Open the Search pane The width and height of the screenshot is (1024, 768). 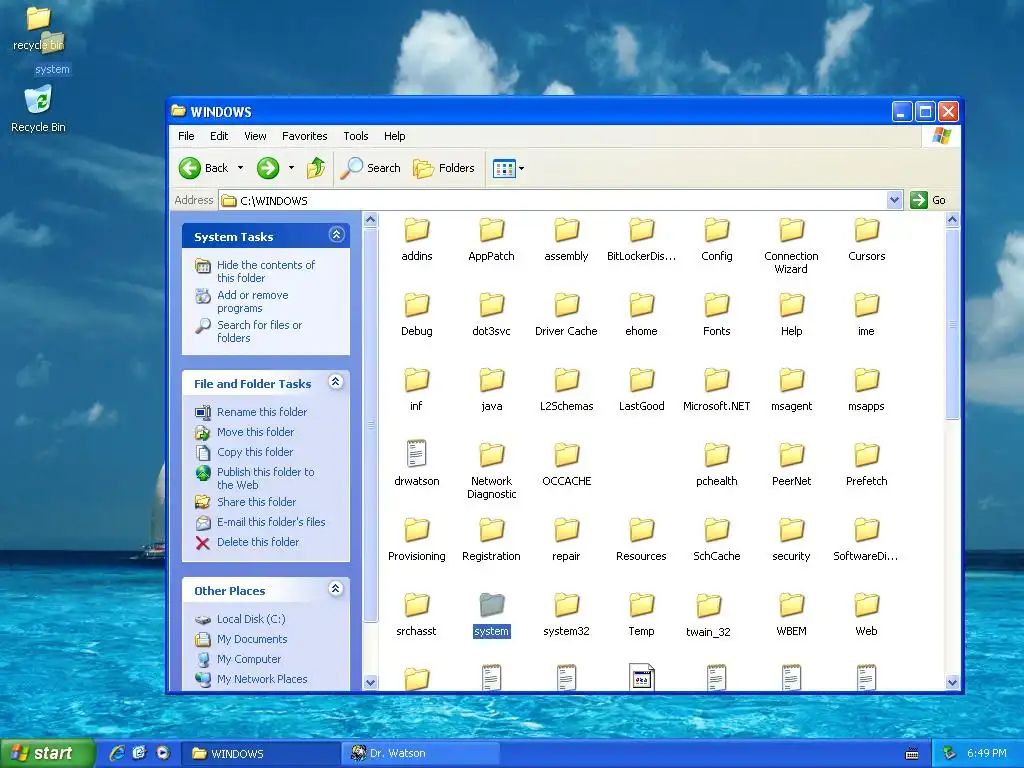(370, 168)
